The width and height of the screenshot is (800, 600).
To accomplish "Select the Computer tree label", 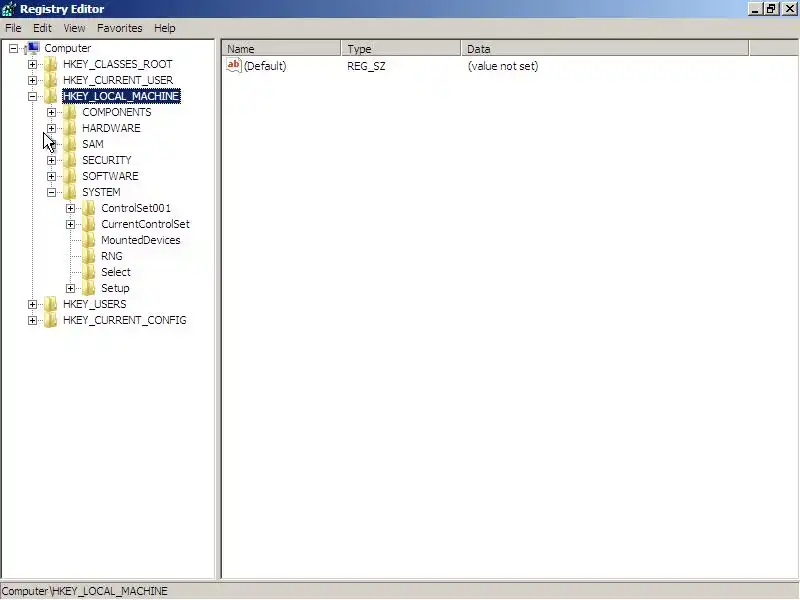I will 68,48.
